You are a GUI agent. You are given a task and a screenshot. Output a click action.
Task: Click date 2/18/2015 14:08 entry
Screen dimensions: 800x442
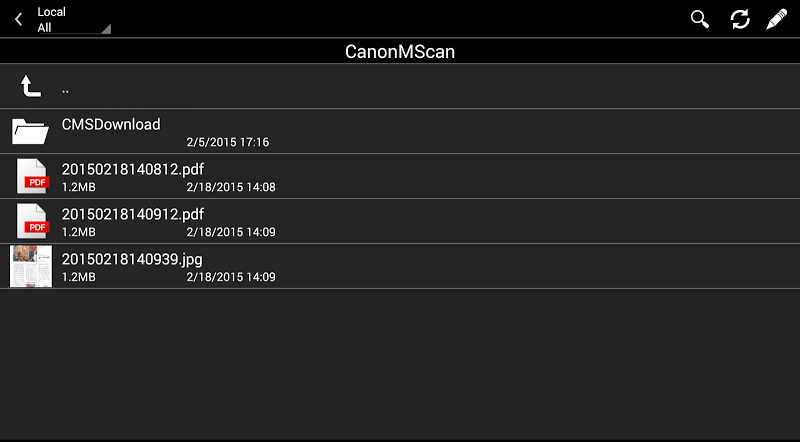[231, 187]
